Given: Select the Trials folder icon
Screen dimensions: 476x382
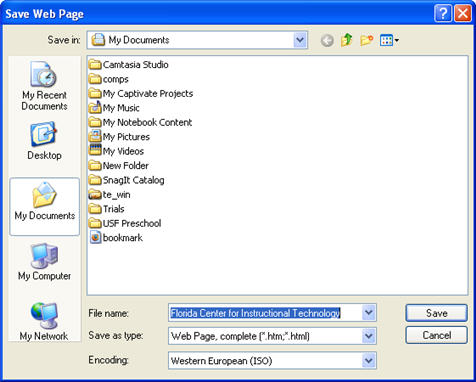Looking at the screenshot, I should tap(95, 209).
